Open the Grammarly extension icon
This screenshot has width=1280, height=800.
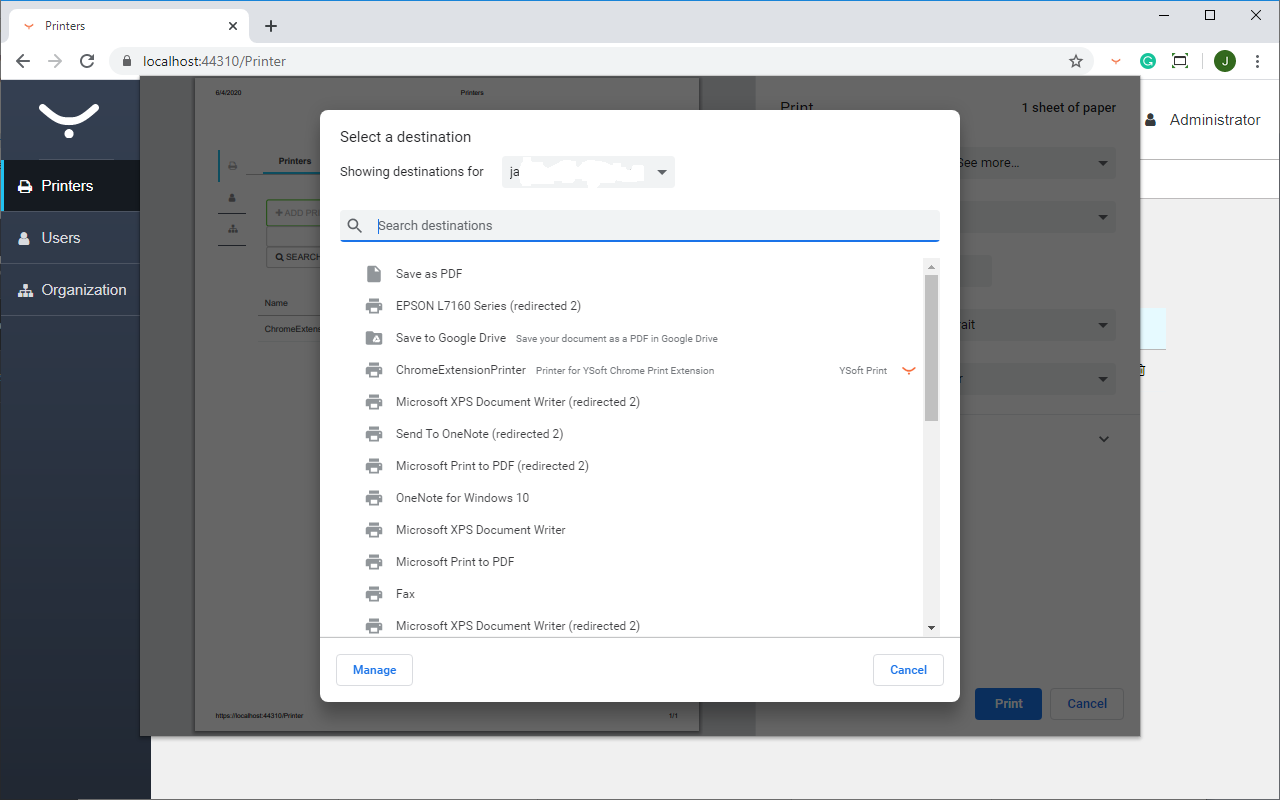[1147, 60]
